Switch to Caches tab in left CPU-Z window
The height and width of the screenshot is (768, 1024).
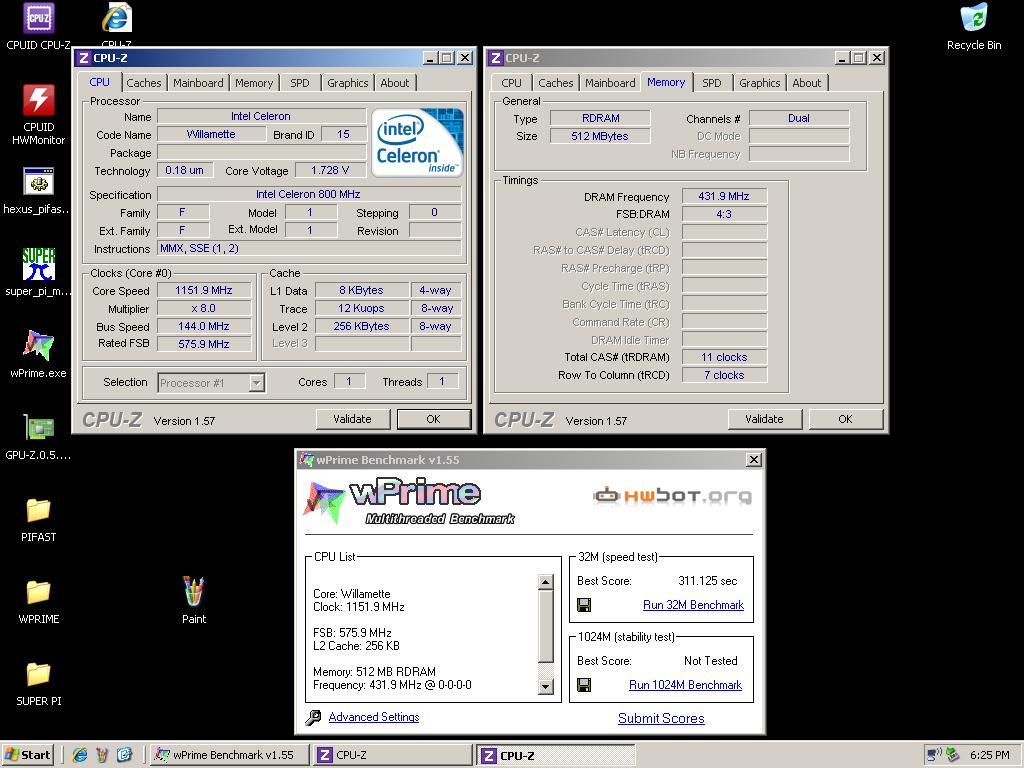pyautogui.click(x=144, y=83)
